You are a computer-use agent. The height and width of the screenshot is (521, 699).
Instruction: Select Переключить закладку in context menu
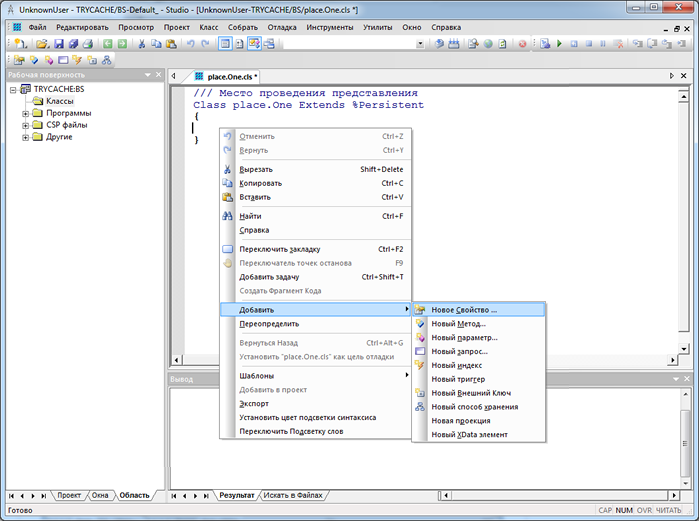pyautogui.click(x=316, y=249)
